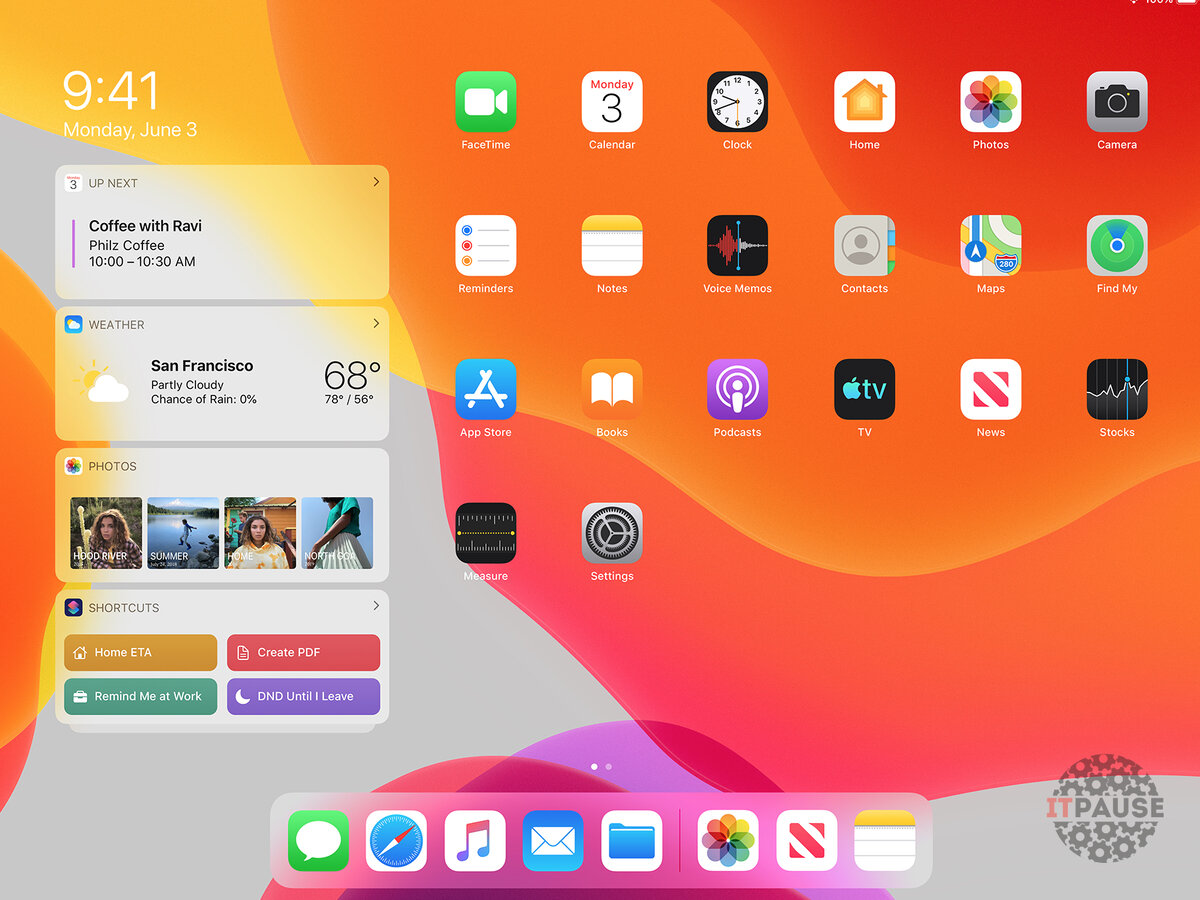Image resolution: width=1200 pixels, height=900 pixels.
Task: Launch the Find My app
Action: (x=1117, y=246)
